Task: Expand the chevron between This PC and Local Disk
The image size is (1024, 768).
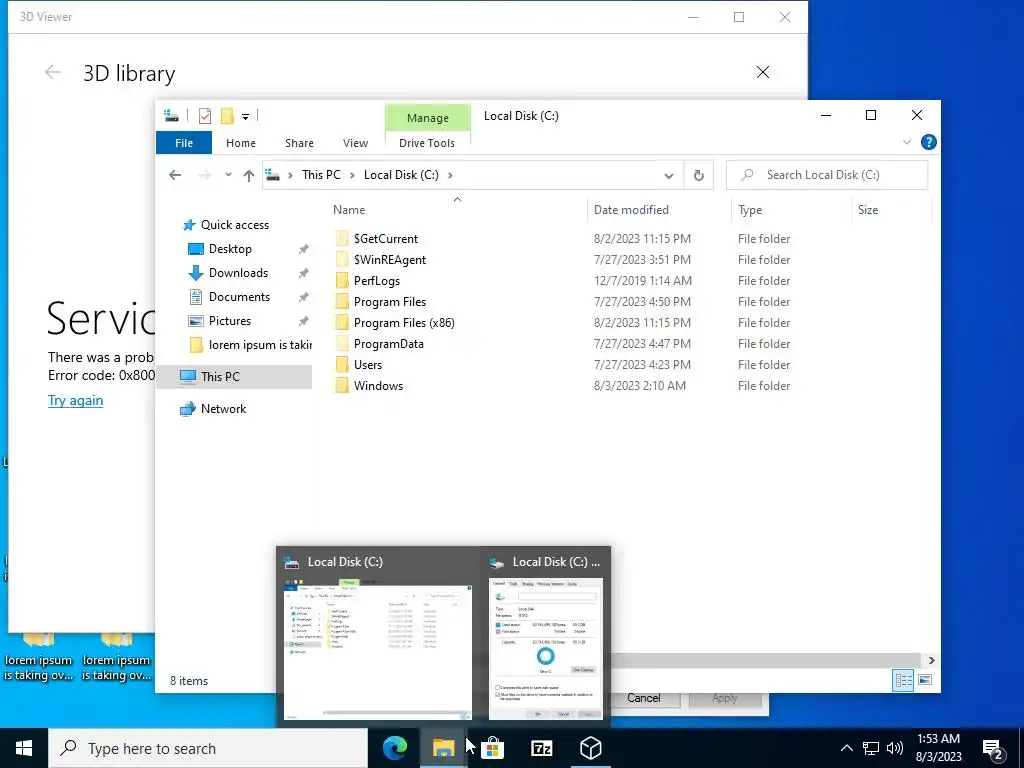Action: point(352,175)
